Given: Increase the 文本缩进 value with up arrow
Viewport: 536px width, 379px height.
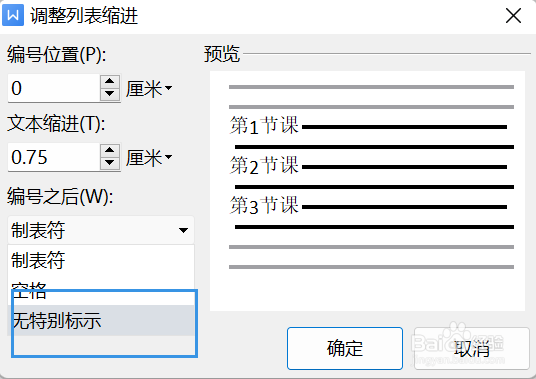Looking at the screenshot, I should 110,150.
